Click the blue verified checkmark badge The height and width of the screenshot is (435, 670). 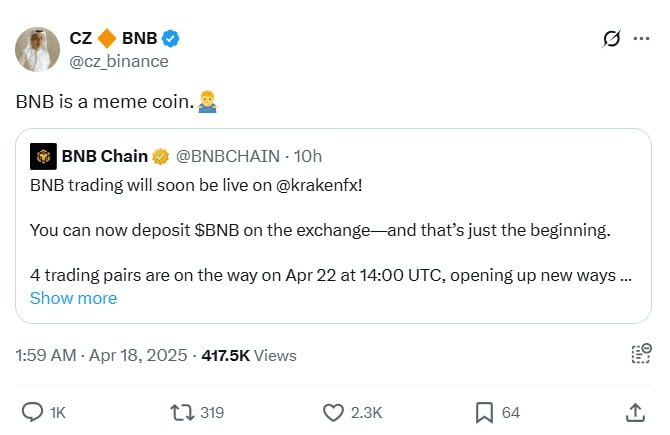click(170, 38)
